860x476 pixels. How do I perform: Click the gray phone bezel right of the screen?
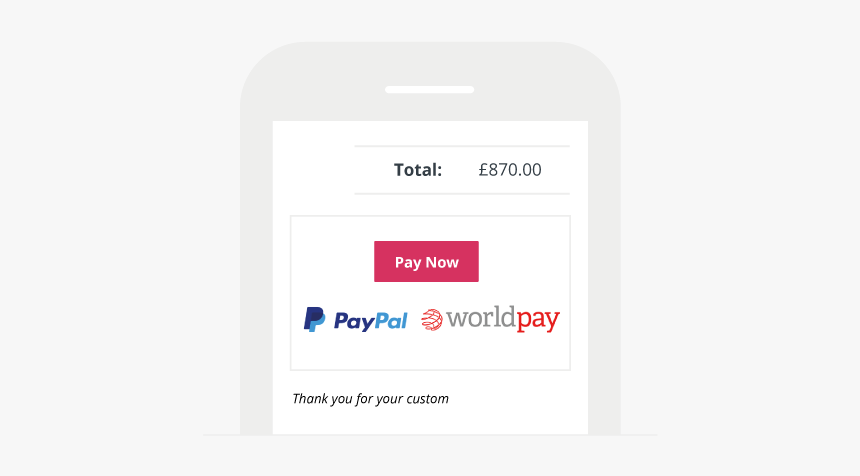pos(604,274)
